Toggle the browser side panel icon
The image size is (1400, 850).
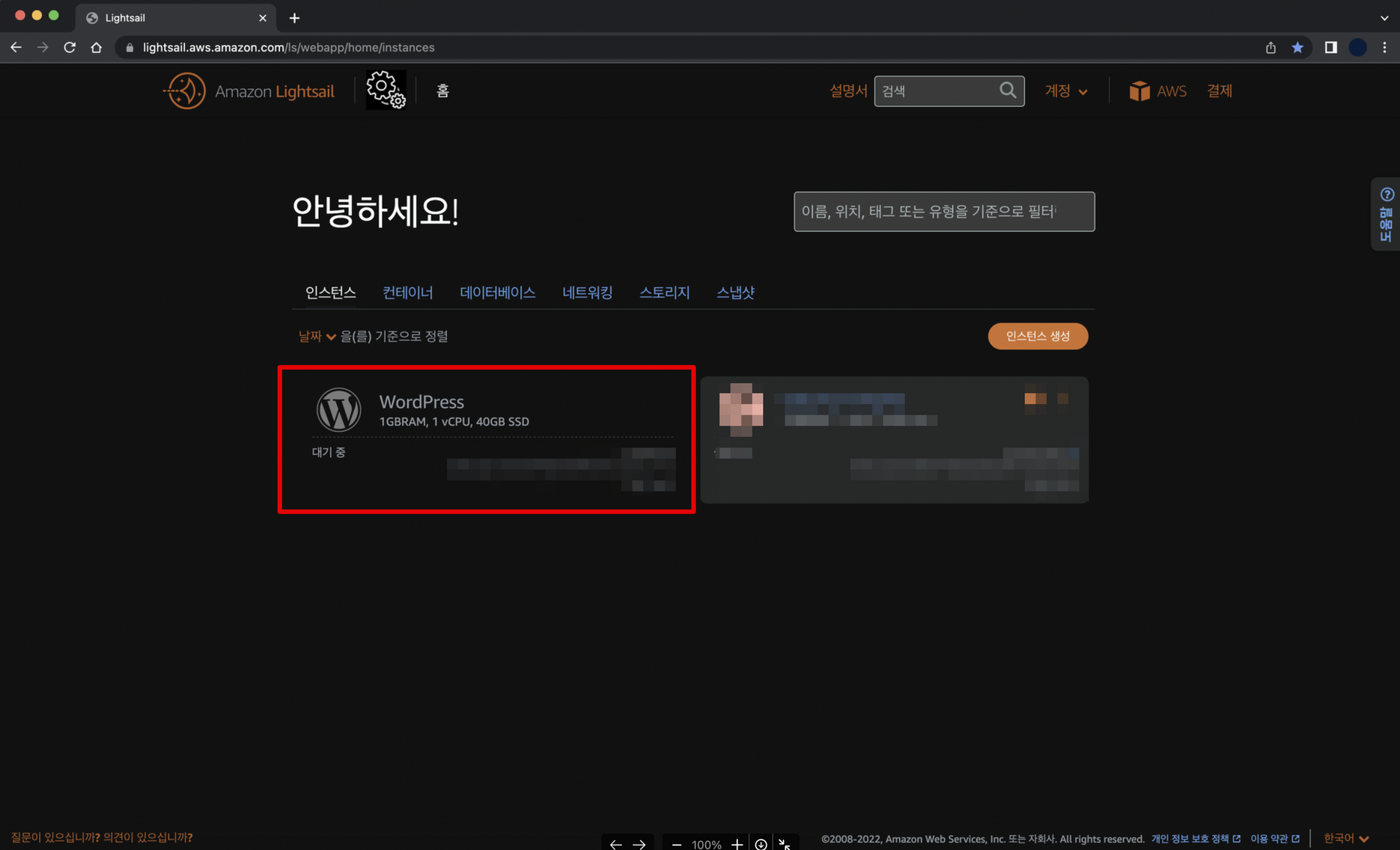pos(1330,47)
